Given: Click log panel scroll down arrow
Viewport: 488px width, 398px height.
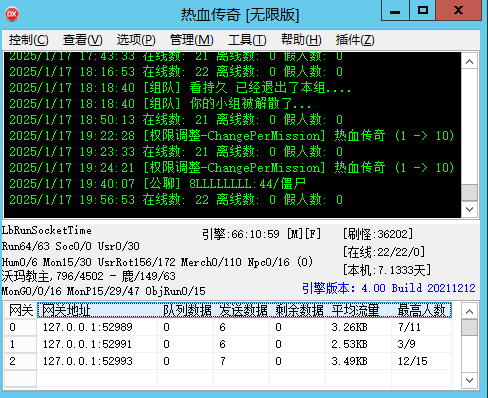Looking at the screenshot, I should 469,209.
